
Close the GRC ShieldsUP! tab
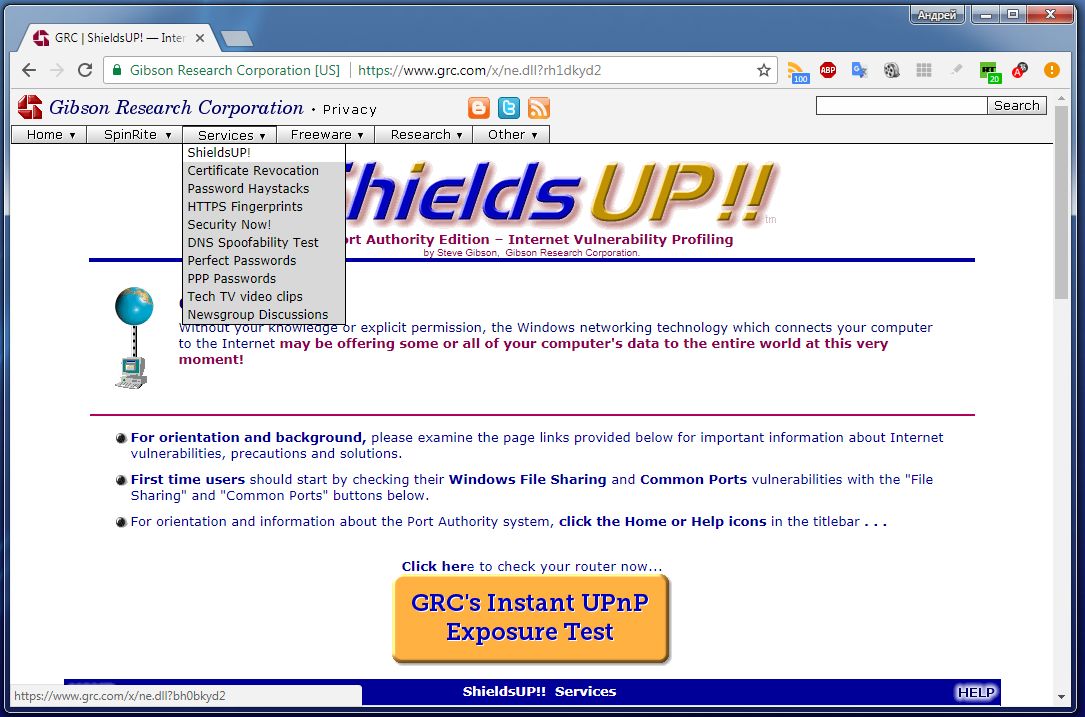pos(200,38)
